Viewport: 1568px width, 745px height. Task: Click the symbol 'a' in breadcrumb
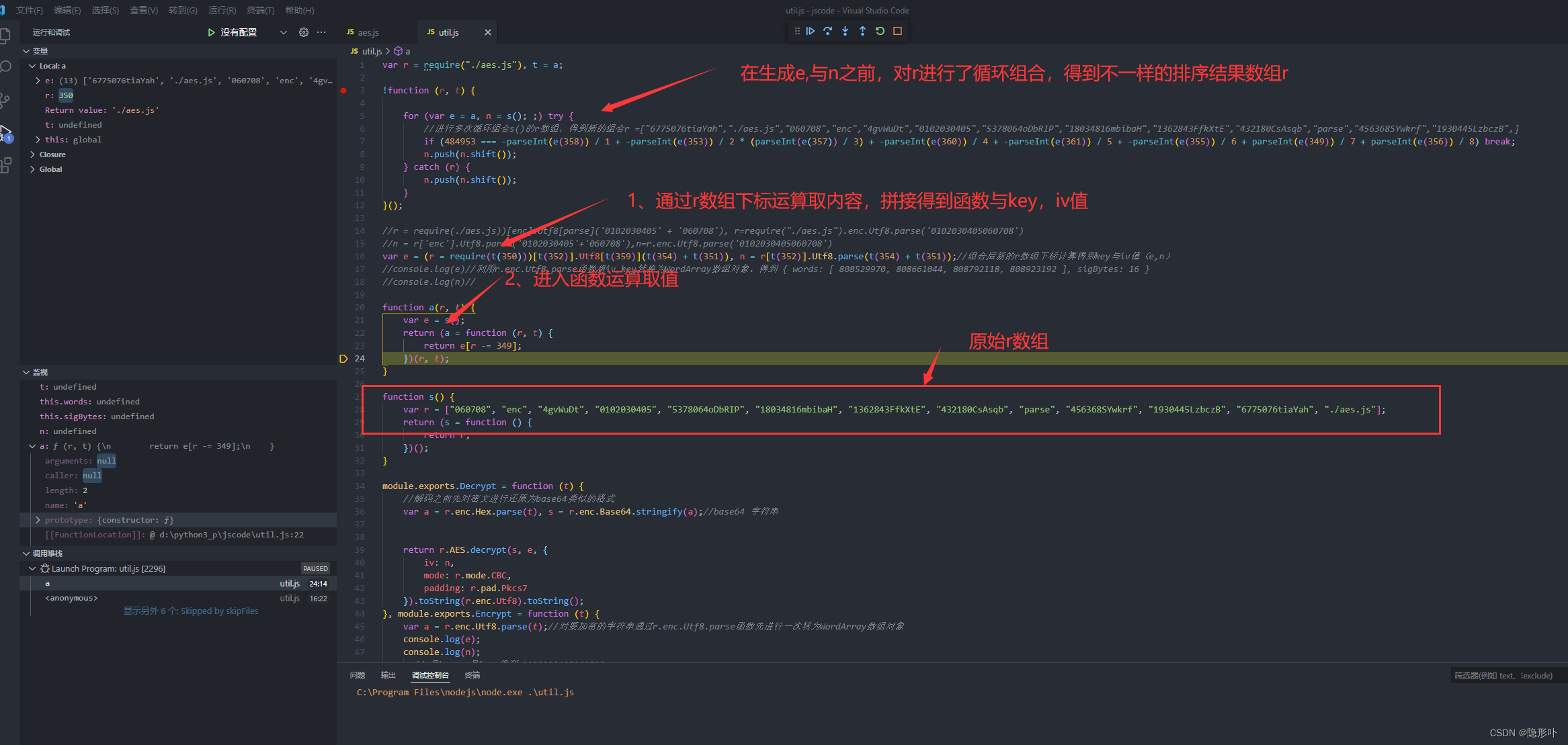tap(407, 51)
